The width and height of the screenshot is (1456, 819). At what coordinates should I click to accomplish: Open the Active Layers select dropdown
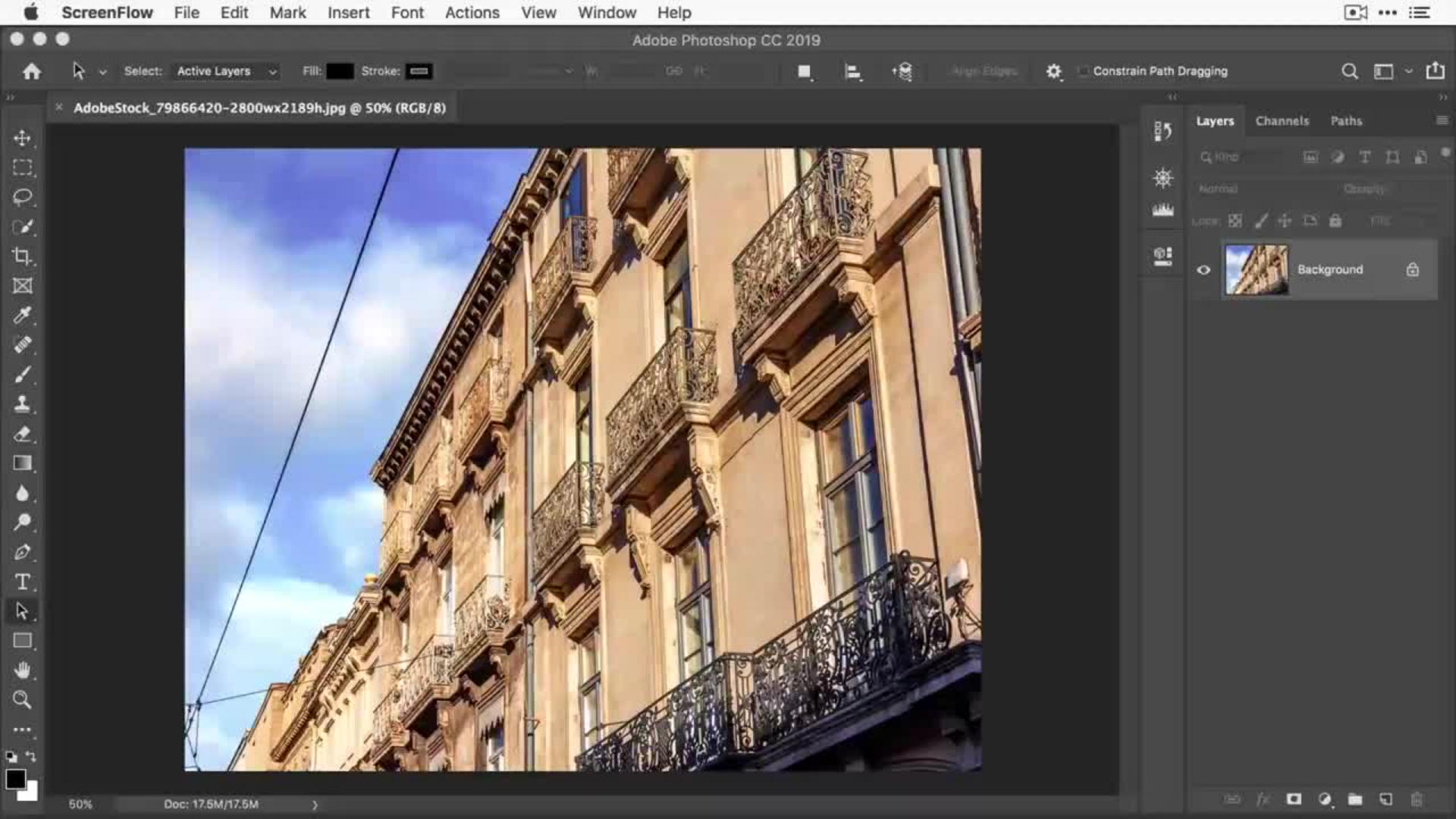(226, 71)
